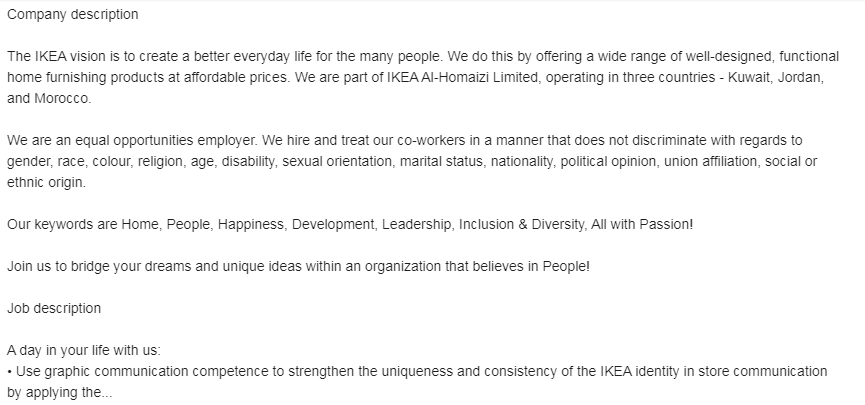Click the 'A day in your life with us:' line
The image size is (865, 405).
click(84, 350)
